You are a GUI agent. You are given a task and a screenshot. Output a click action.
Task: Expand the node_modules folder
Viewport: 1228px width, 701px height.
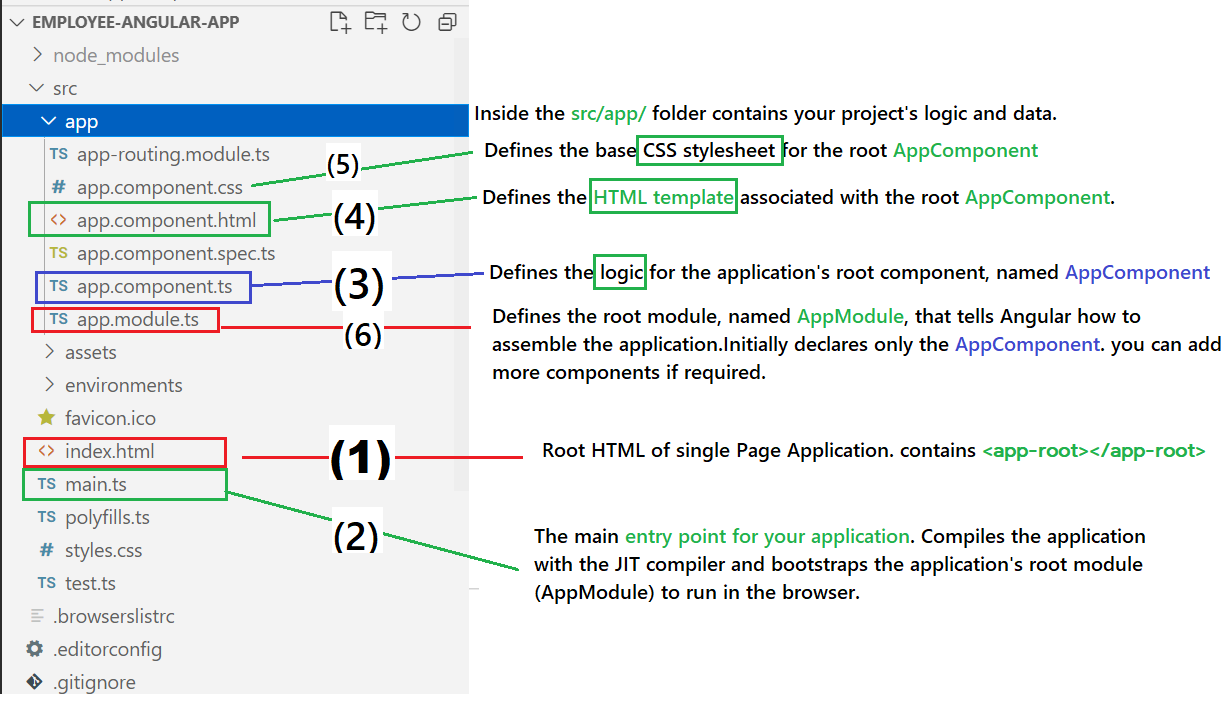[x=38, y=55]
